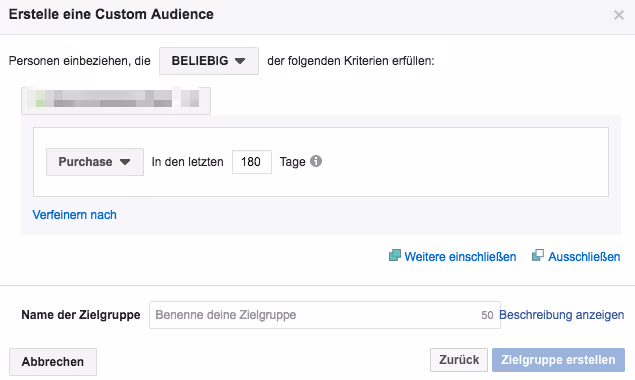Select the Ausschließen link

click(x=584, y=256)
